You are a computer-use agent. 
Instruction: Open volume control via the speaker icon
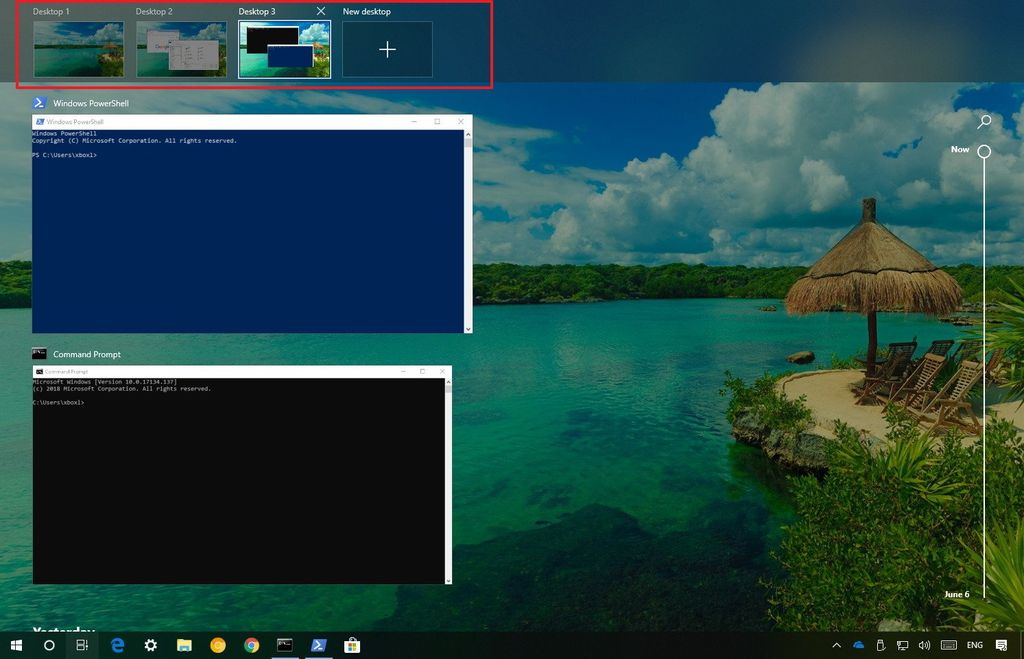tap(923, 645)
